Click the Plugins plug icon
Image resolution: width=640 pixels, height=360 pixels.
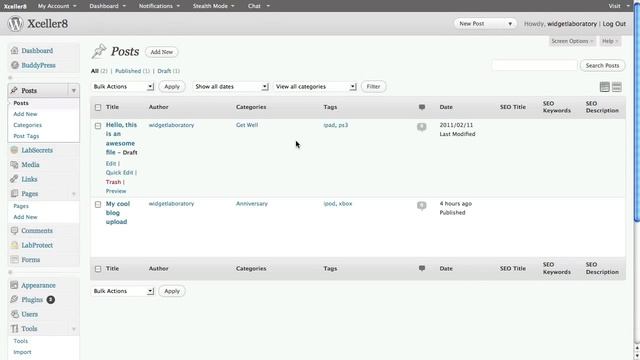tap(14, 300)
